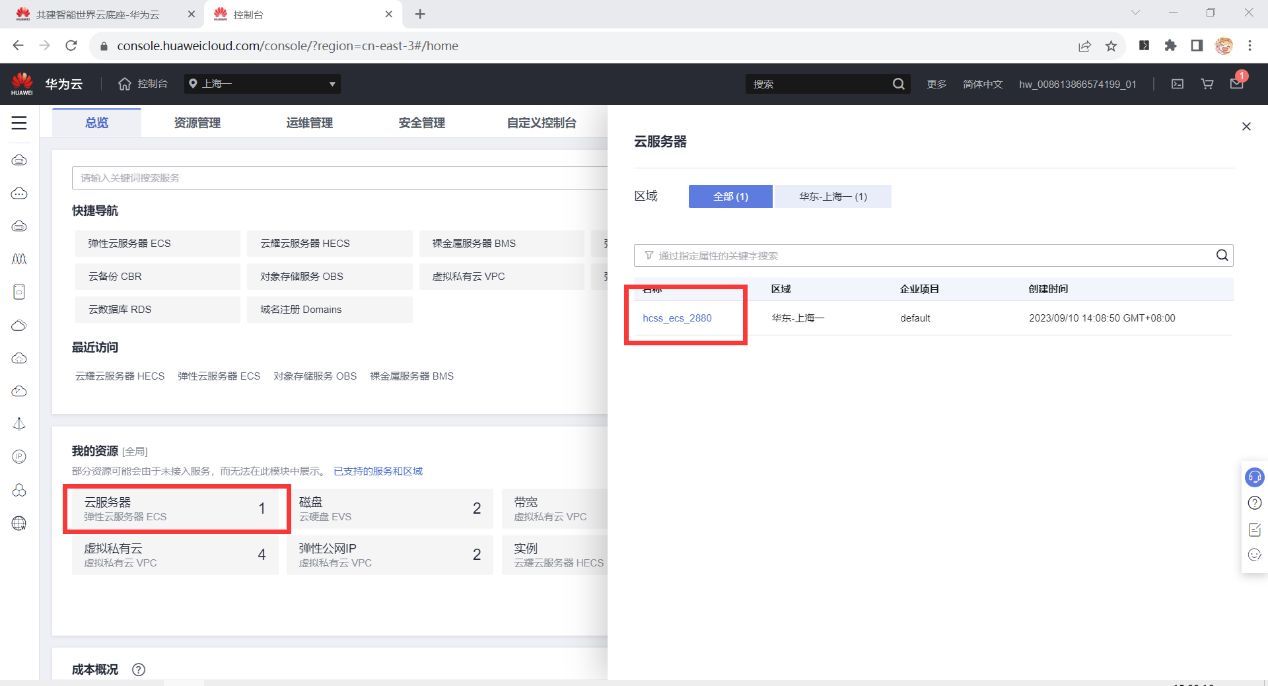Open 对象存储服务 OBS under 最近访问
This screenshot has width=1268, height=686.
pos(315,376)
